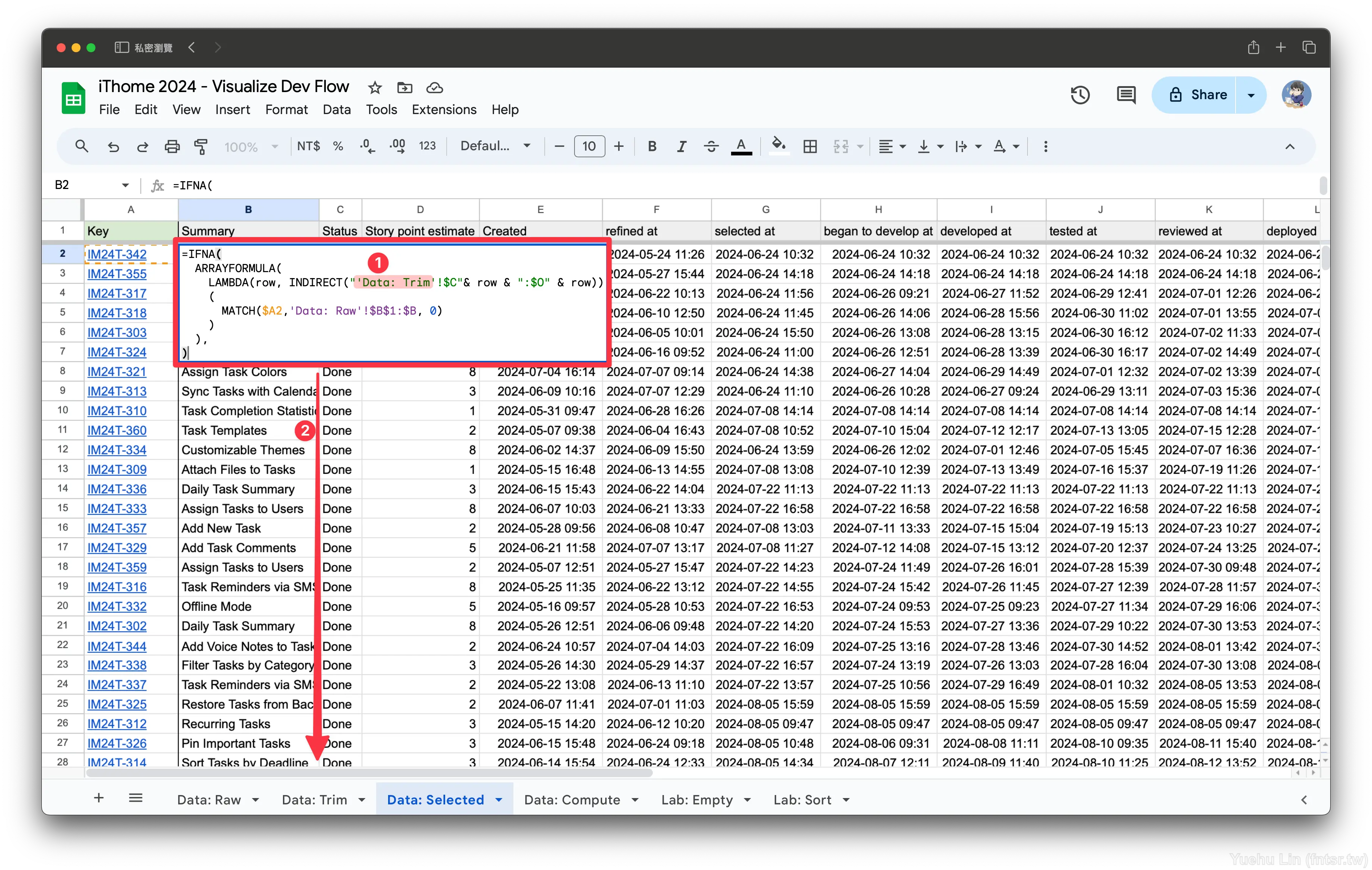Open the Share options dropdown arrow

(x=1250, y=95)
